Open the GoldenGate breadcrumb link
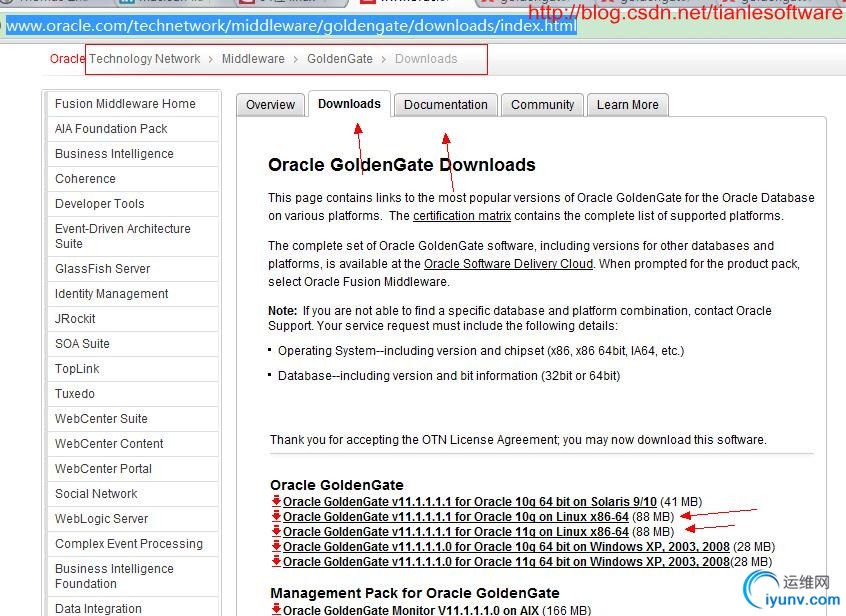Viewport: 846px width, 616px height. tap(340, 59)
